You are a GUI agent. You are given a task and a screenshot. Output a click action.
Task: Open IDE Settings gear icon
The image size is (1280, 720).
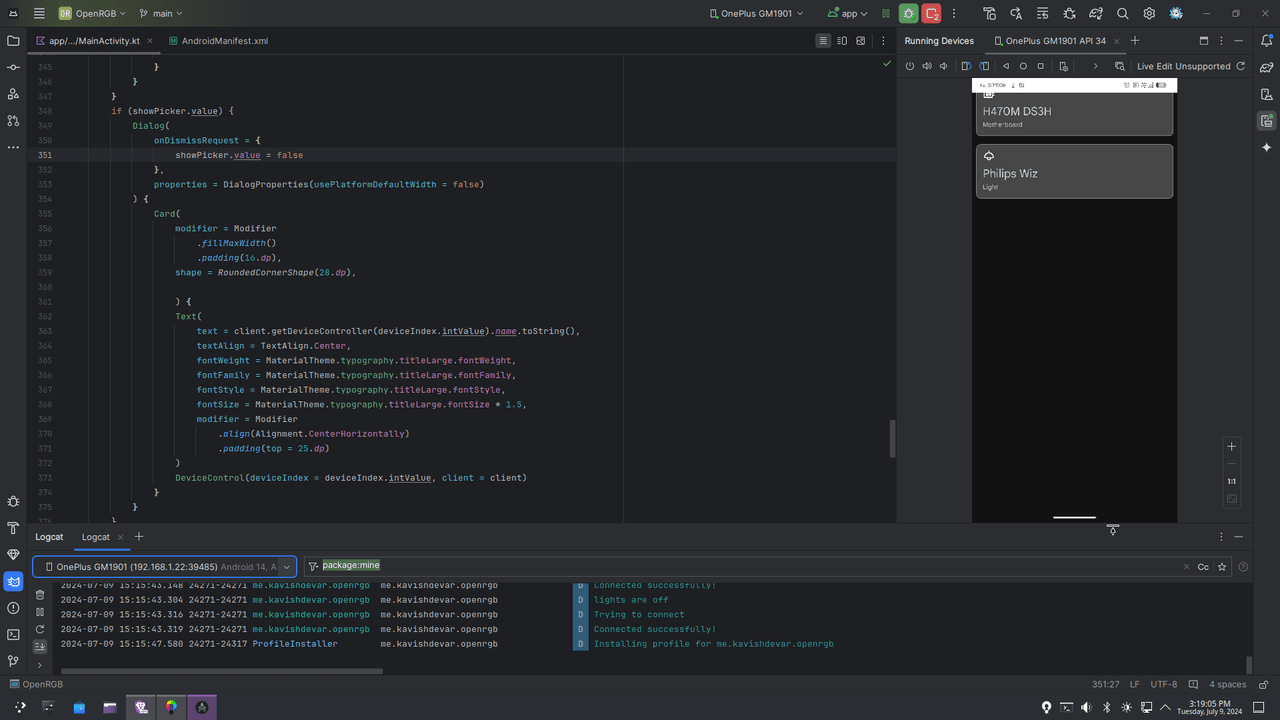pos(1149,14)
